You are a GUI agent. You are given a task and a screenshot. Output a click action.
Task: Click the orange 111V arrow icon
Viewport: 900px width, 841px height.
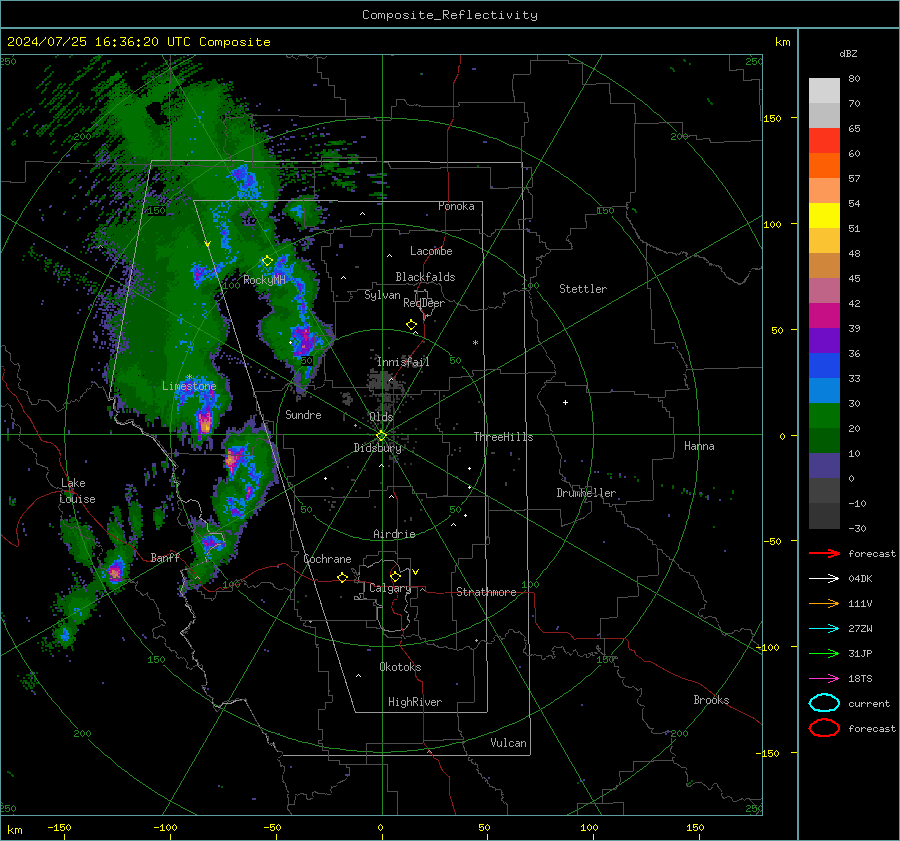click(x=824, y=603)
